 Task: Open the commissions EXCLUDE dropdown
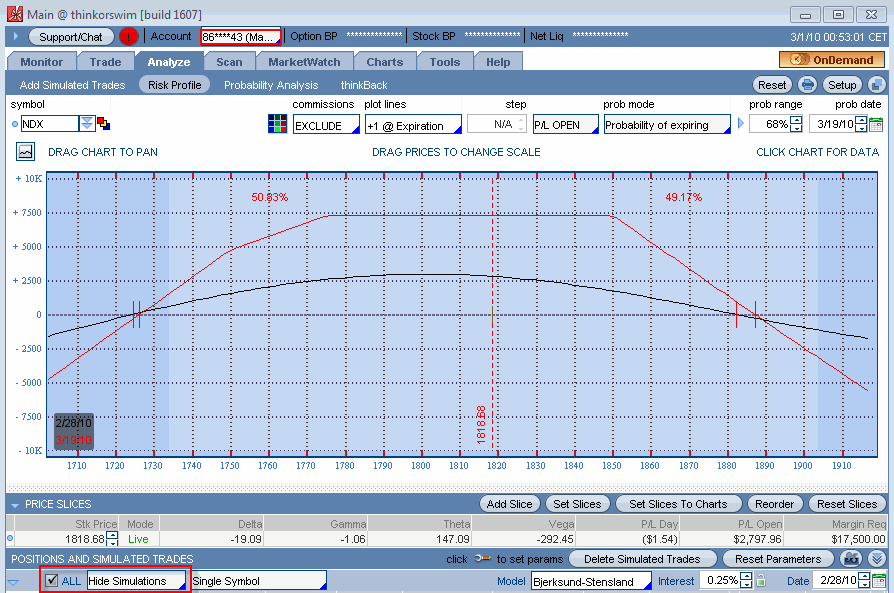coord(325,125)
